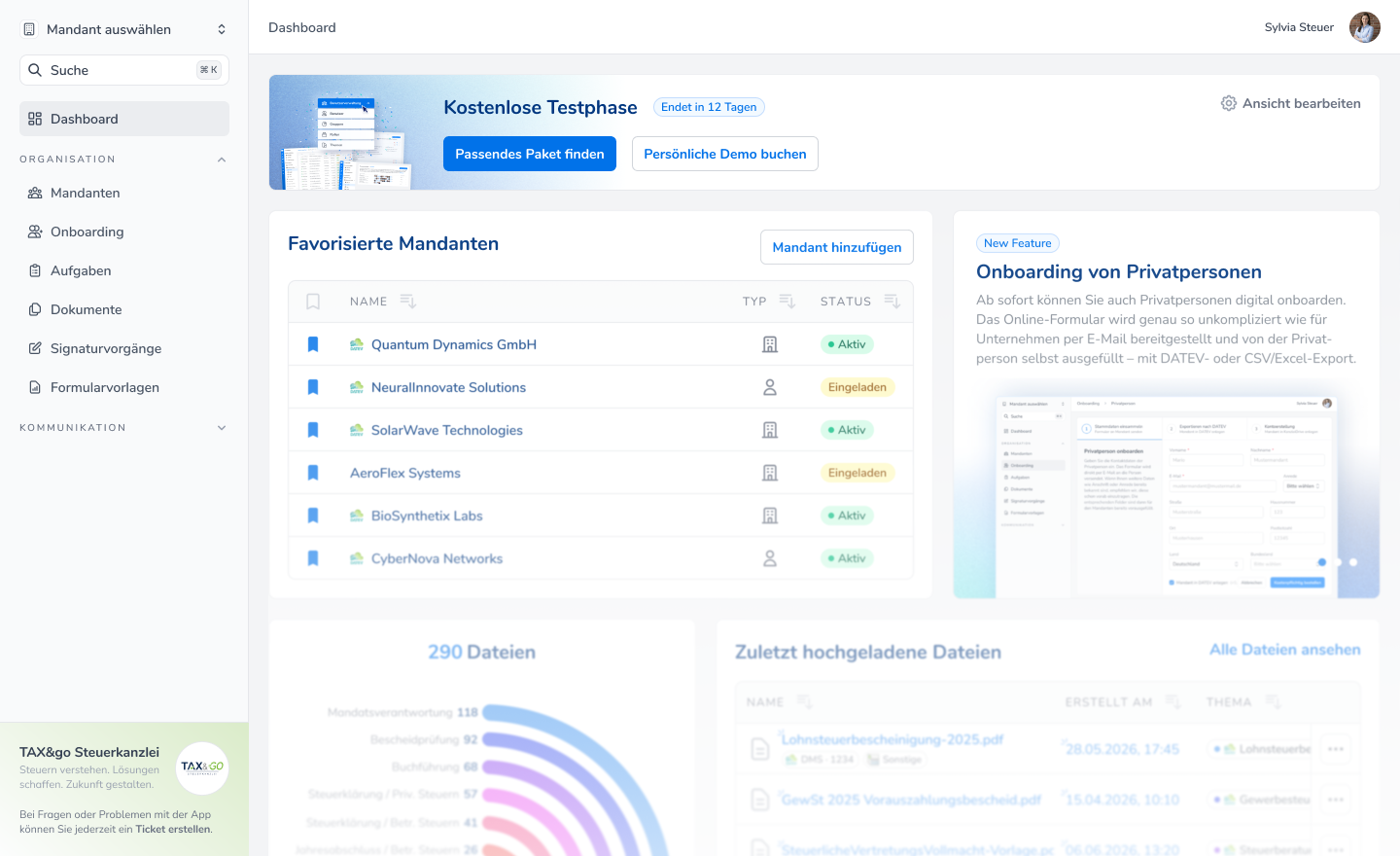Open BioSynthetix Labs client
Viewport: 1400px width, 856px height.
click(x=427, y=516)
